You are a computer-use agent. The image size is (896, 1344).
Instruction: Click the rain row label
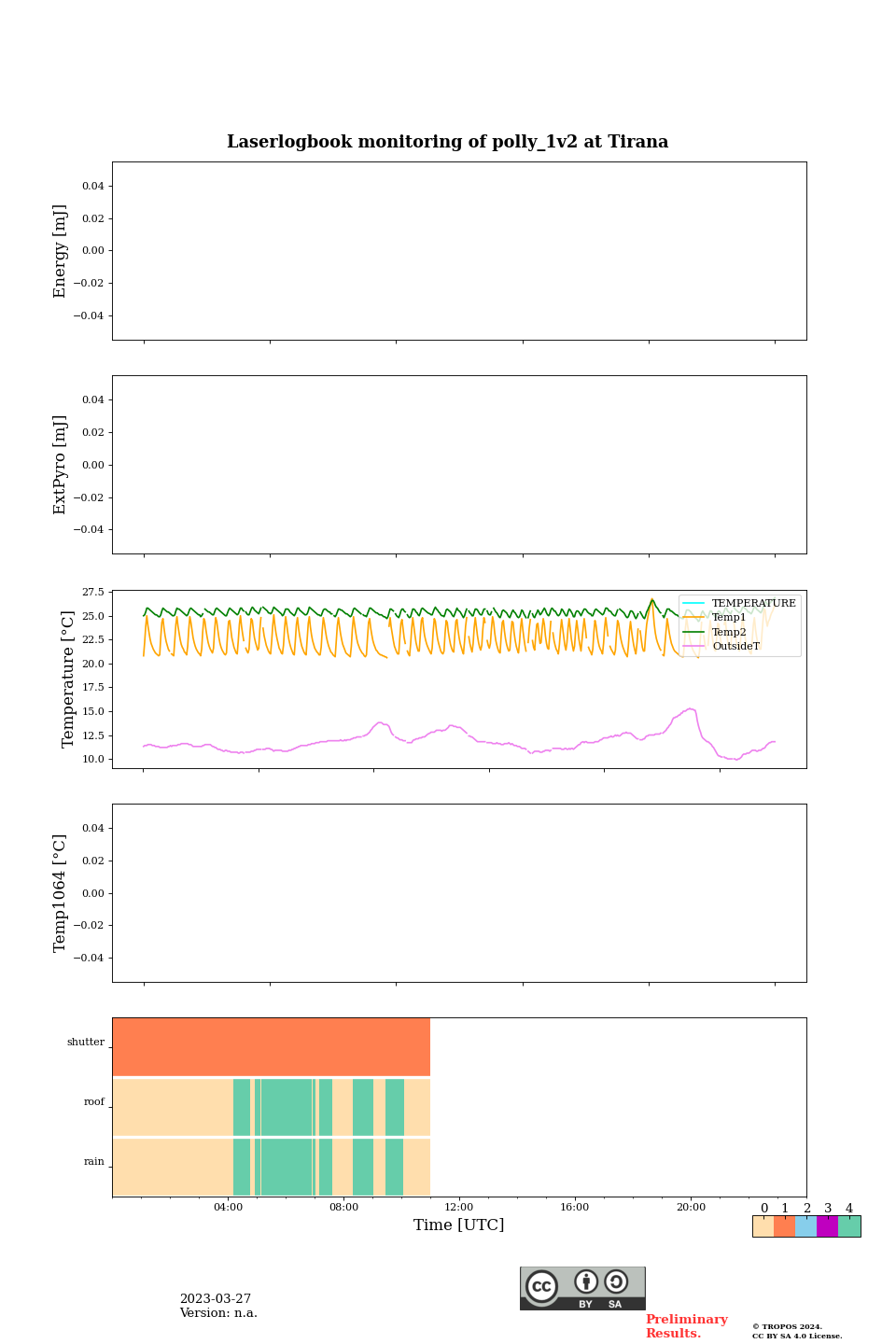94,1161
